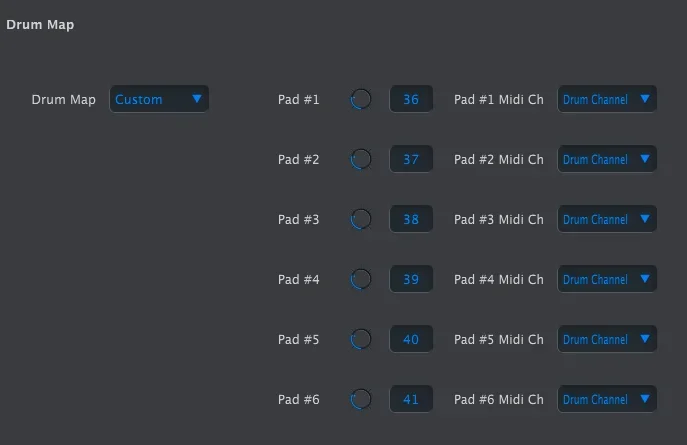Open the Drum Map preset dropdown
687x445 pixels.
pyautogui.click(x=159, y=99)
